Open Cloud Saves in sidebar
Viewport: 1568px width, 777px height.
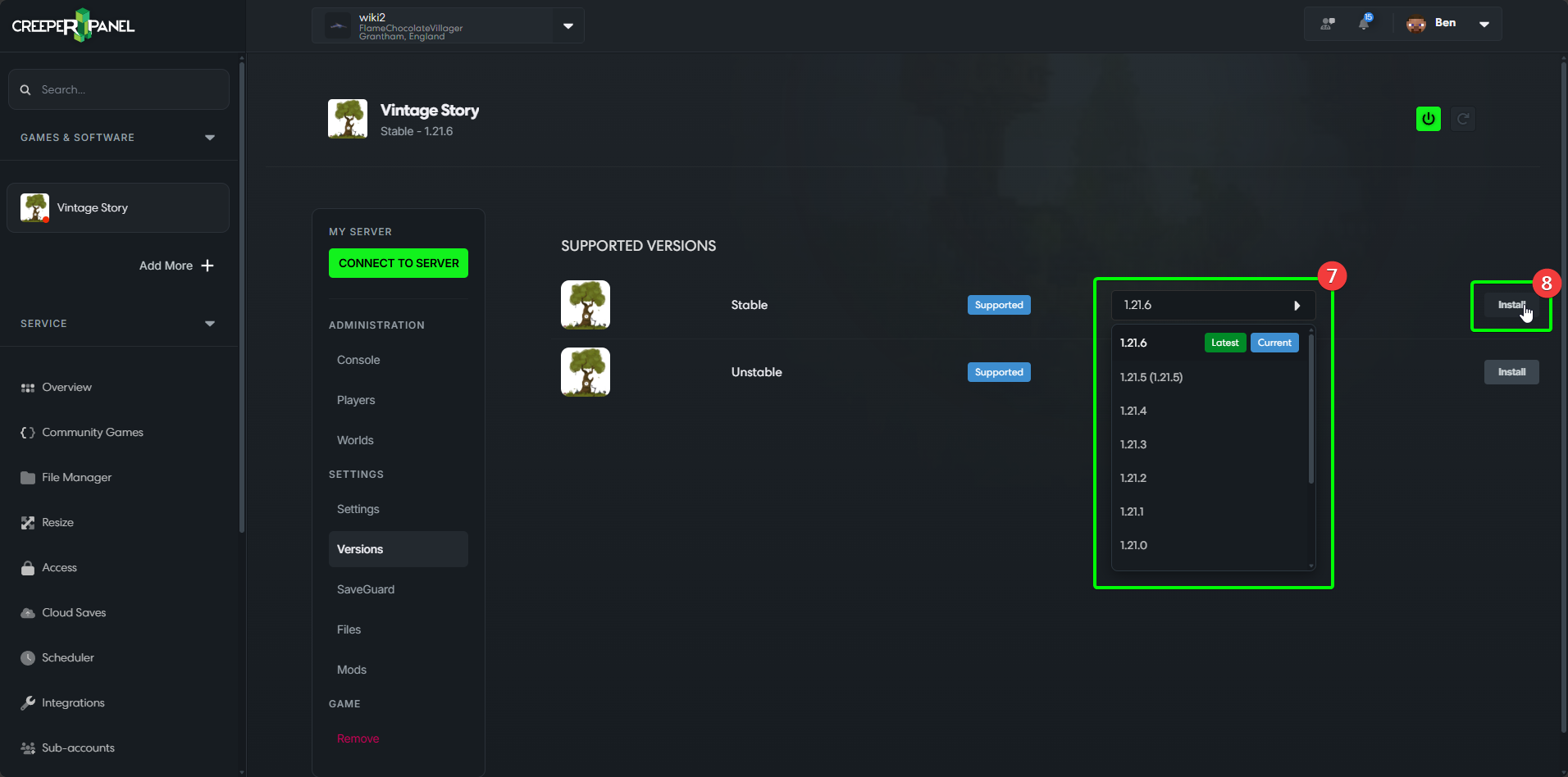coord(74,612)
